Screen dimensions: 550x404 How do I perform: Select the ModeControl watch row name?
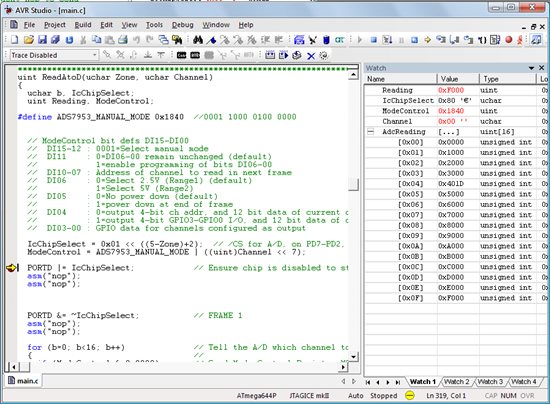405,111
